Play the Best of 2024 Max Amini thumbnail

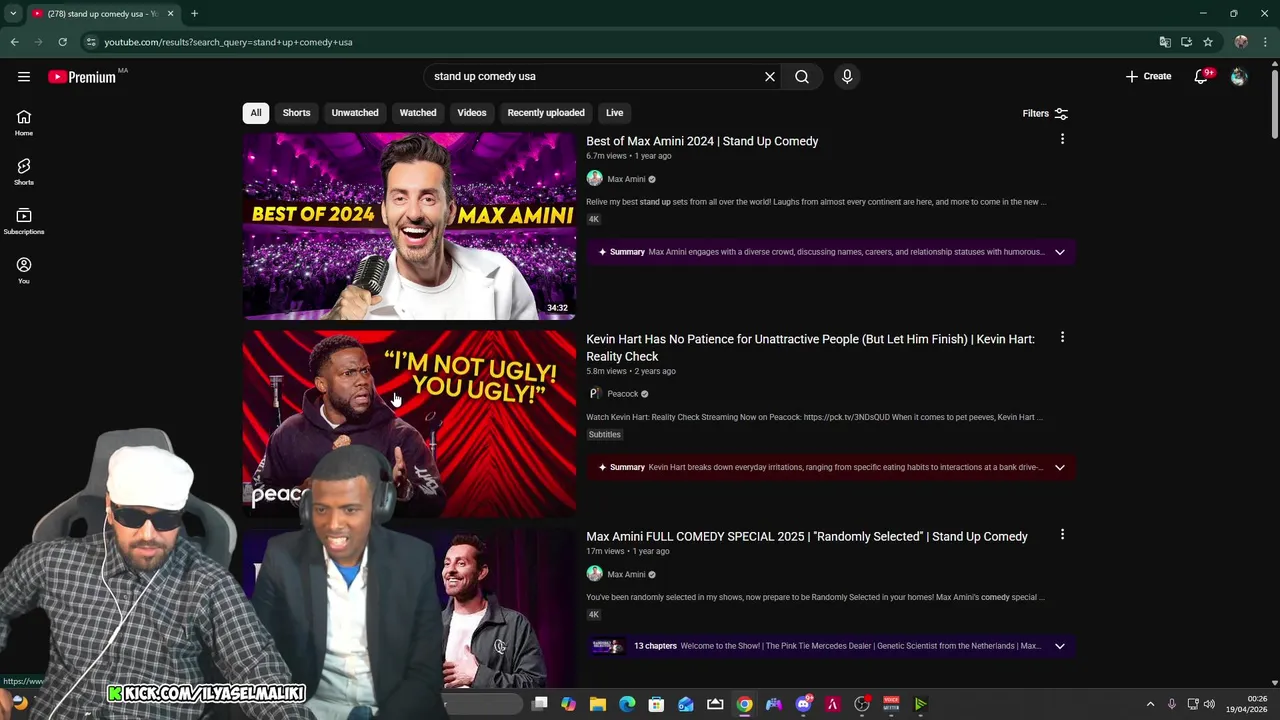point(409,226)
